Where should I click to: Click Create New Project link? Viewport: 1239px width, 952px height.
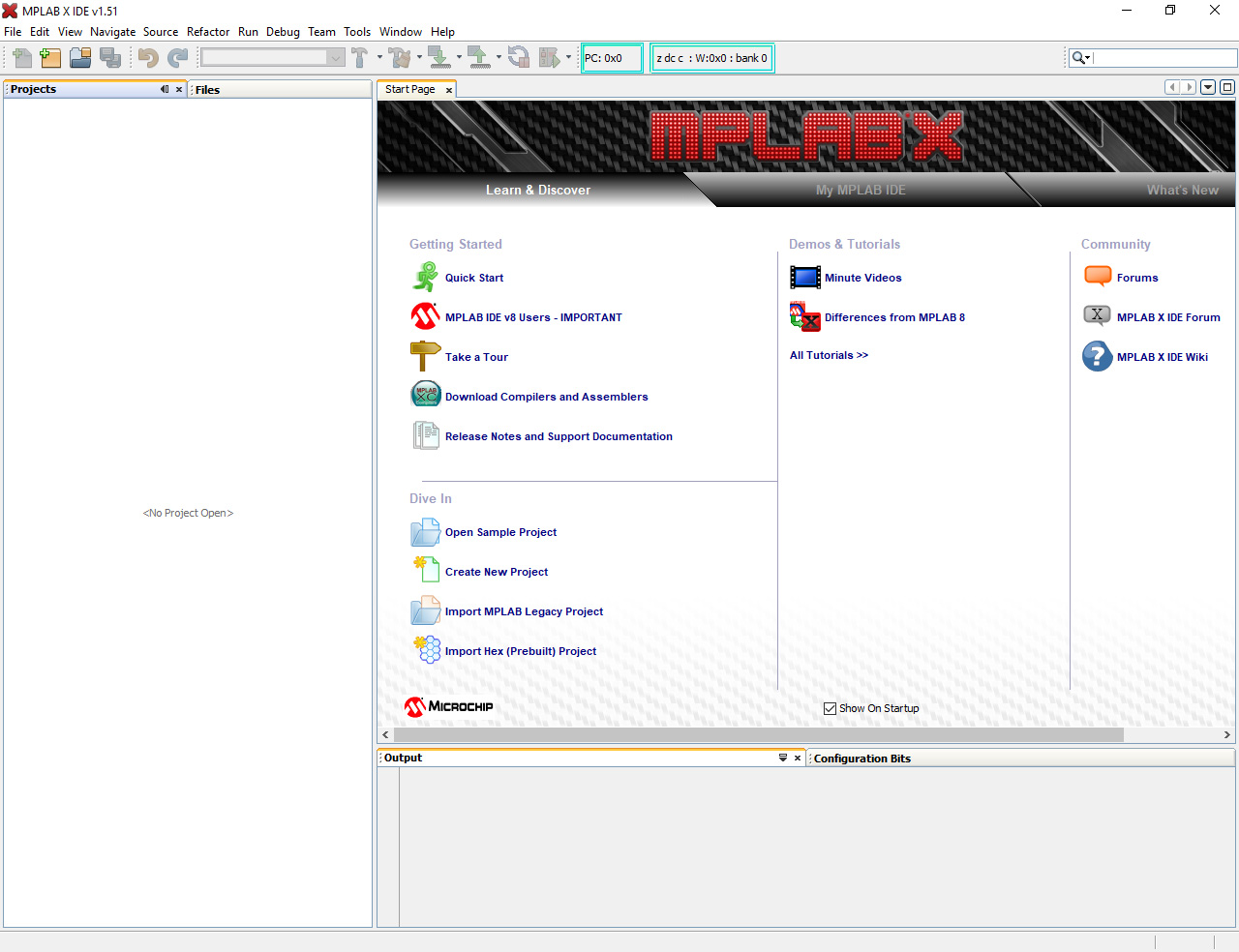click(497, 572)
